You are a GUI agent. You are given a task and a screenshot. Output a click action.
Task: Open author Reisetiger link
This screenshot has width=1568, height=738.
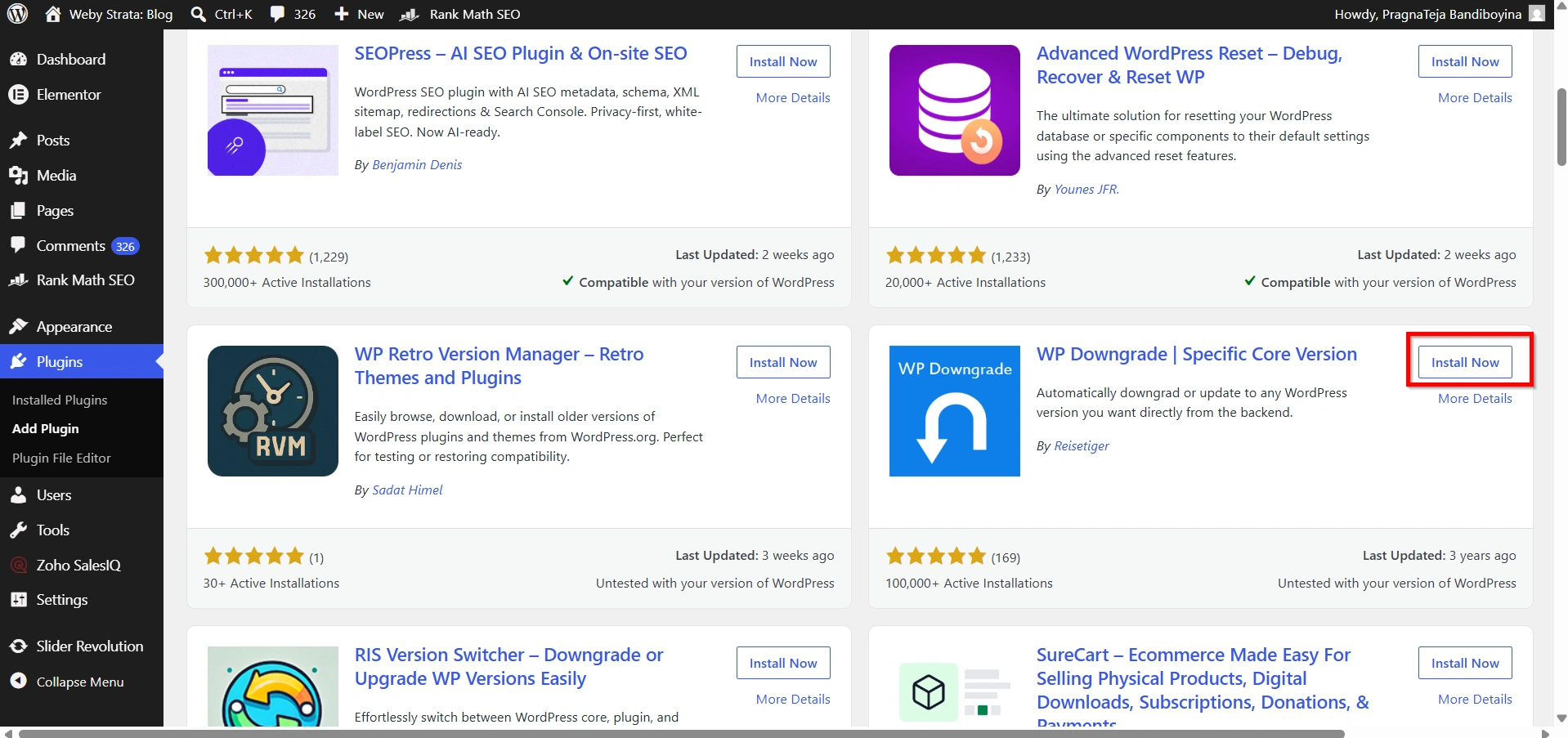tap(1082, 446)
